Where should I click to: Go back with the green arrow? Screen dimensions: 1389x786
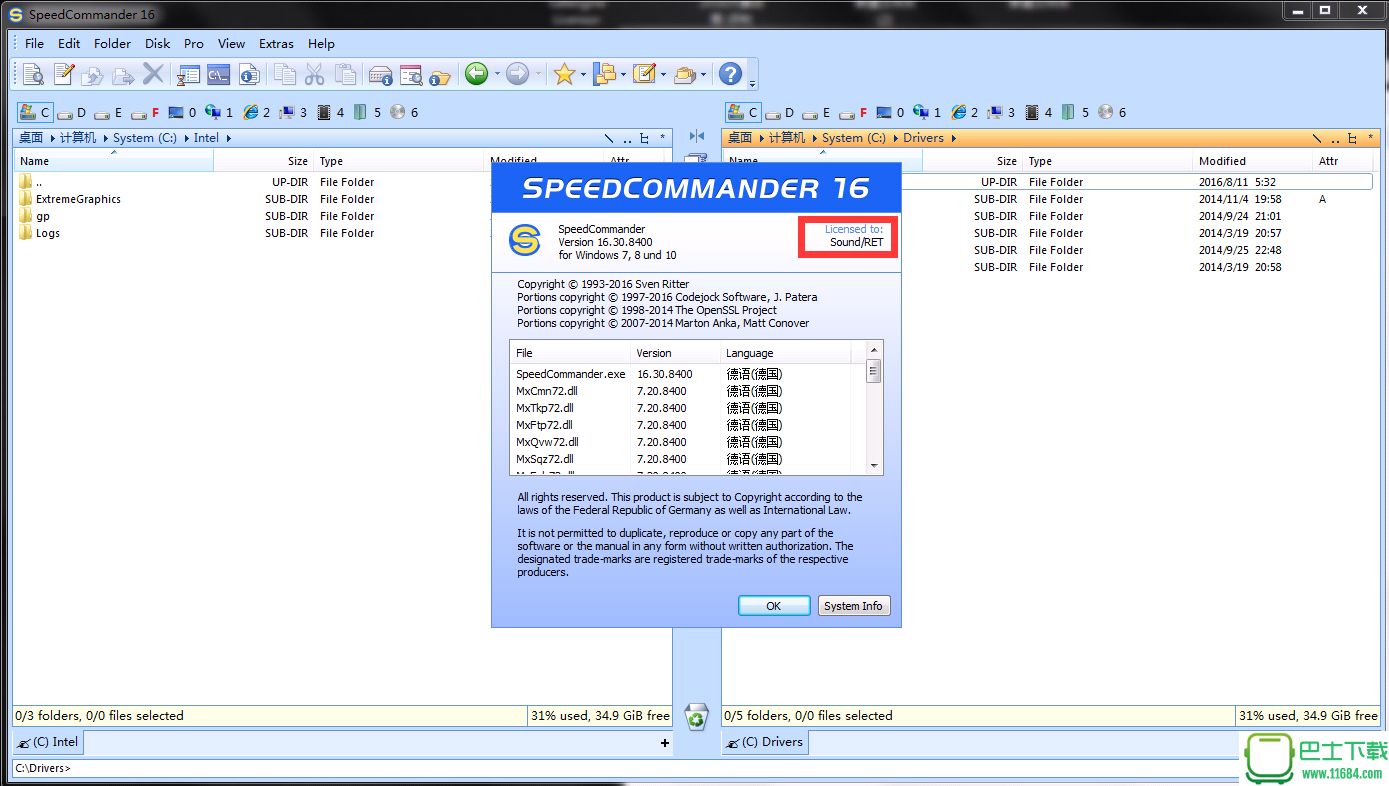point(476,73)
